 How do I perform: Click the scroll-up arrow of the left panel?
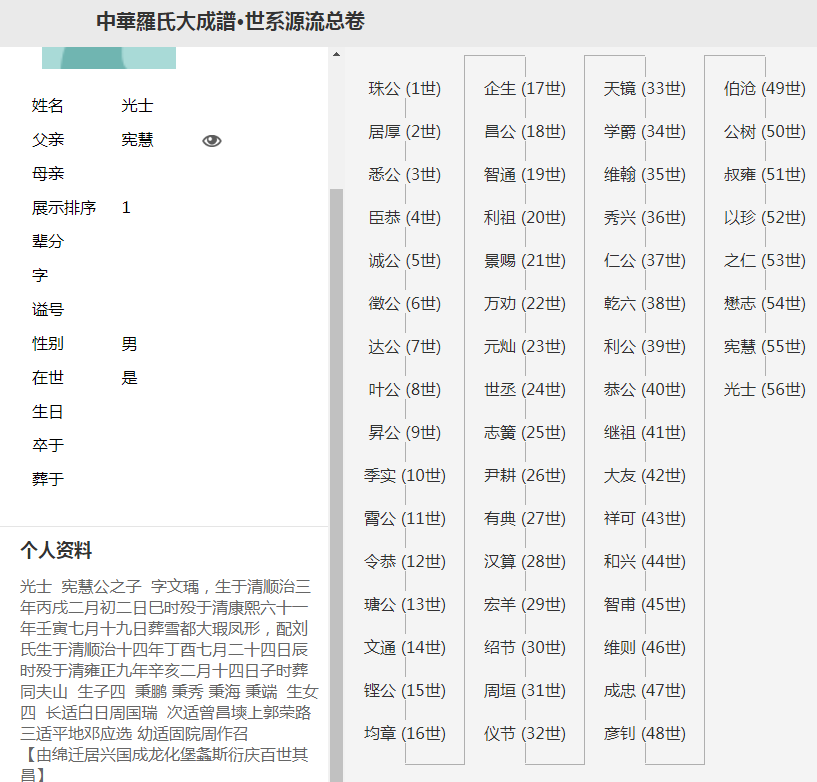pos(337,54)
